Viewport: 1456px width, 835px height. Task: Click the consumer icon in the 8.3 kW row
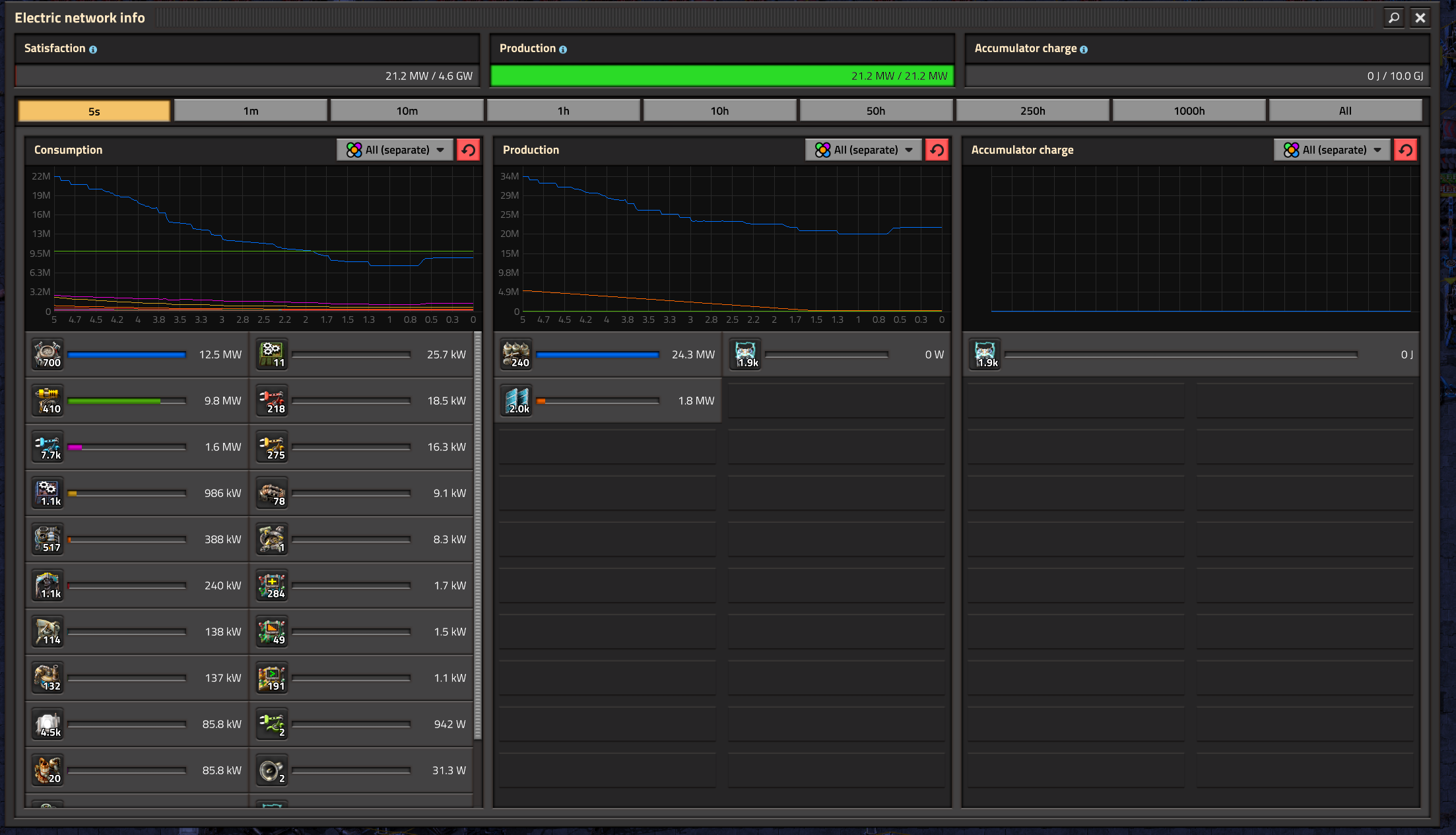(272, 539)
